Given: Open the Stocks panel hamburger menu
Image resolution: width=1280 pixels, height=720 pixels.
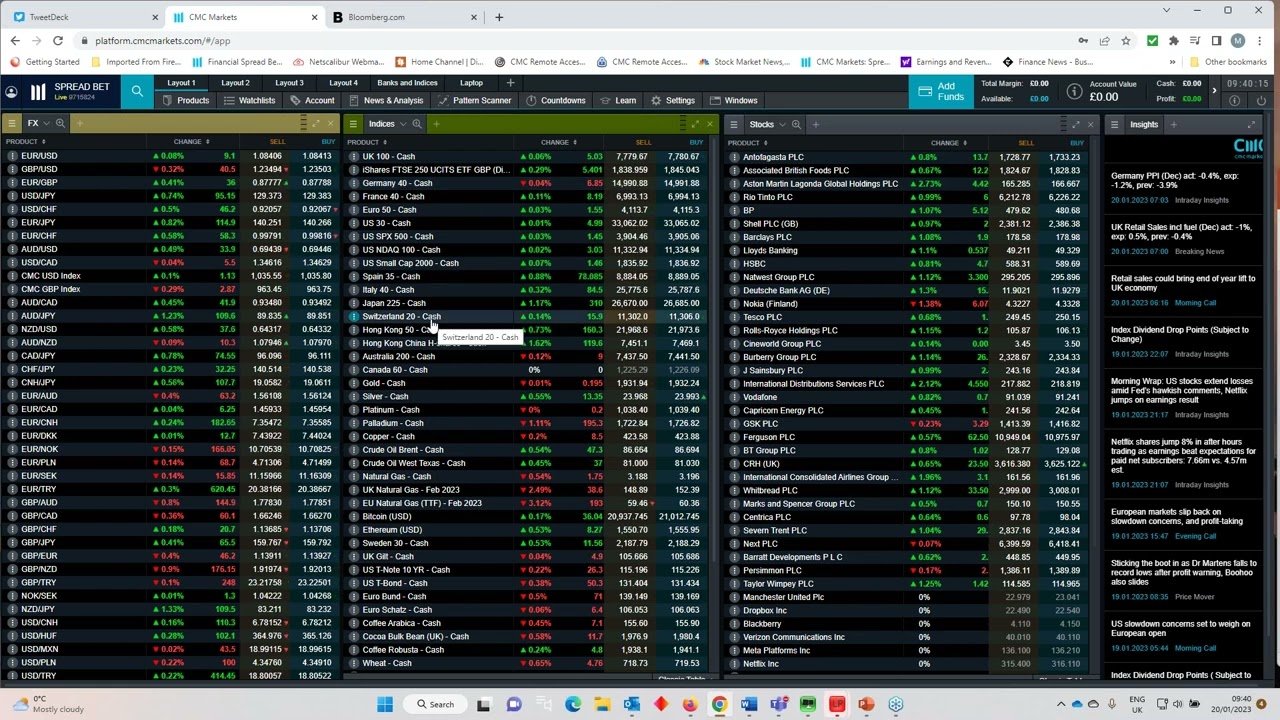Looking at the screenshot, I should (x=734, y=124).
